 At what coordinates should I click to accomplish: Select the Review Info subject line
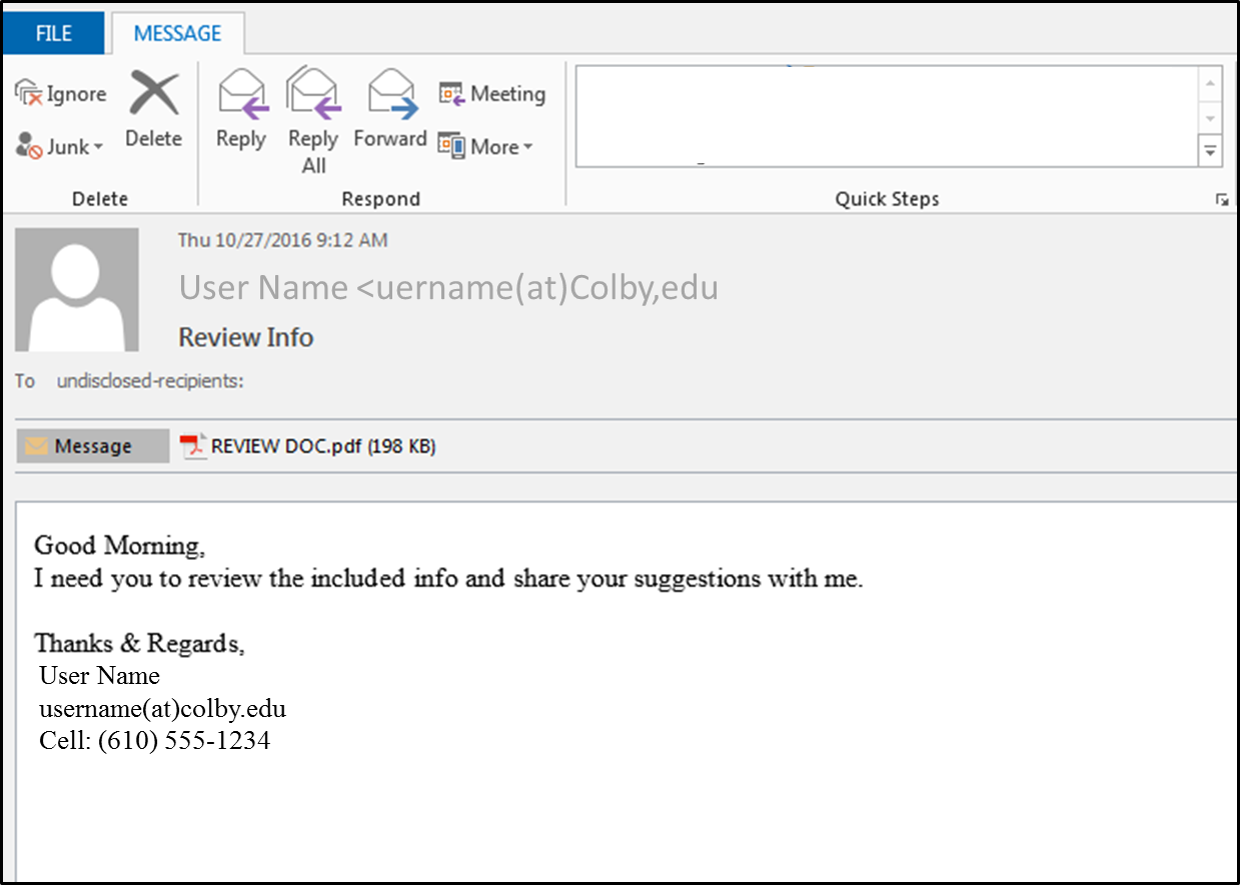(246, 338)
